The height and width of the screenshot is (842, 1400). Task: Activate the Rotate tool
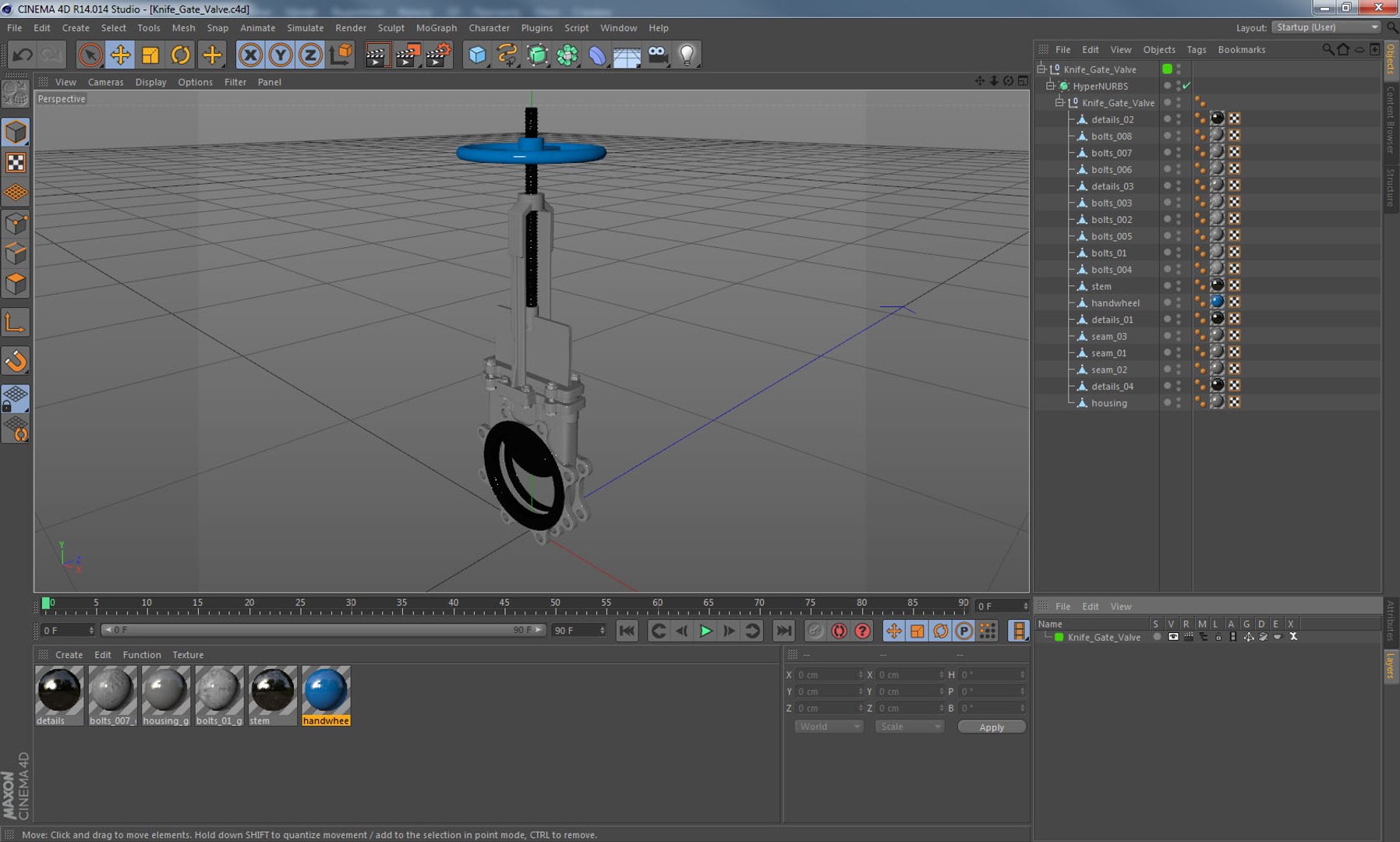[x=181, y=55]
